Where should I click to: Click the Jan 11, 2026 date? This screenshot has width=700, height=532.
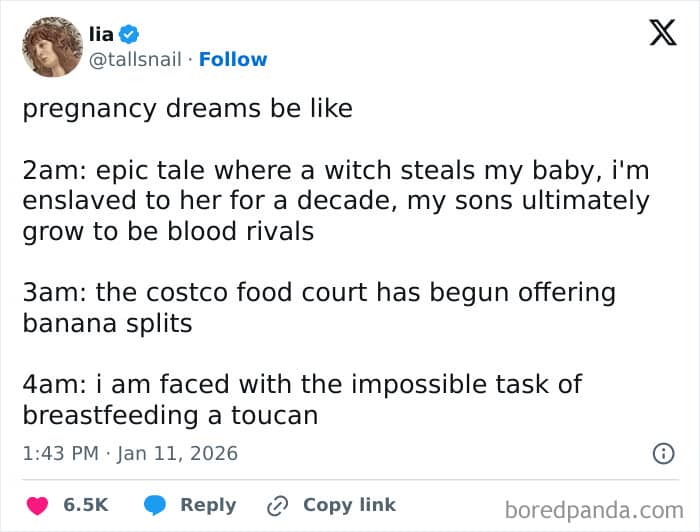pos(177,453)
